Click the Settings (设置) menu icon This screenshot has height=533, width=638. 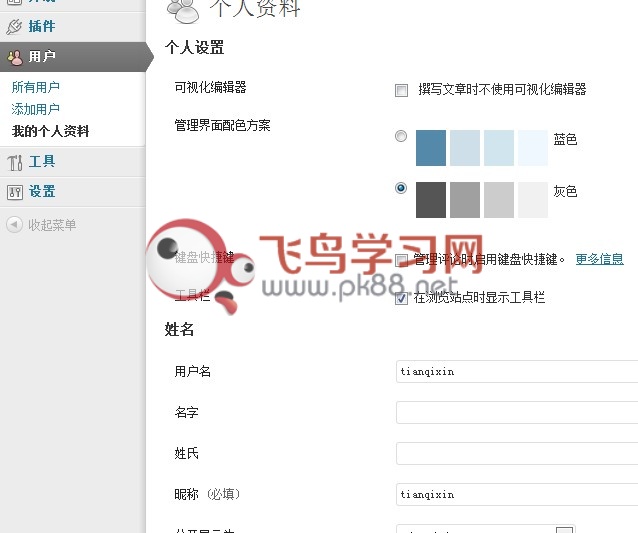(x=14, y=192)
